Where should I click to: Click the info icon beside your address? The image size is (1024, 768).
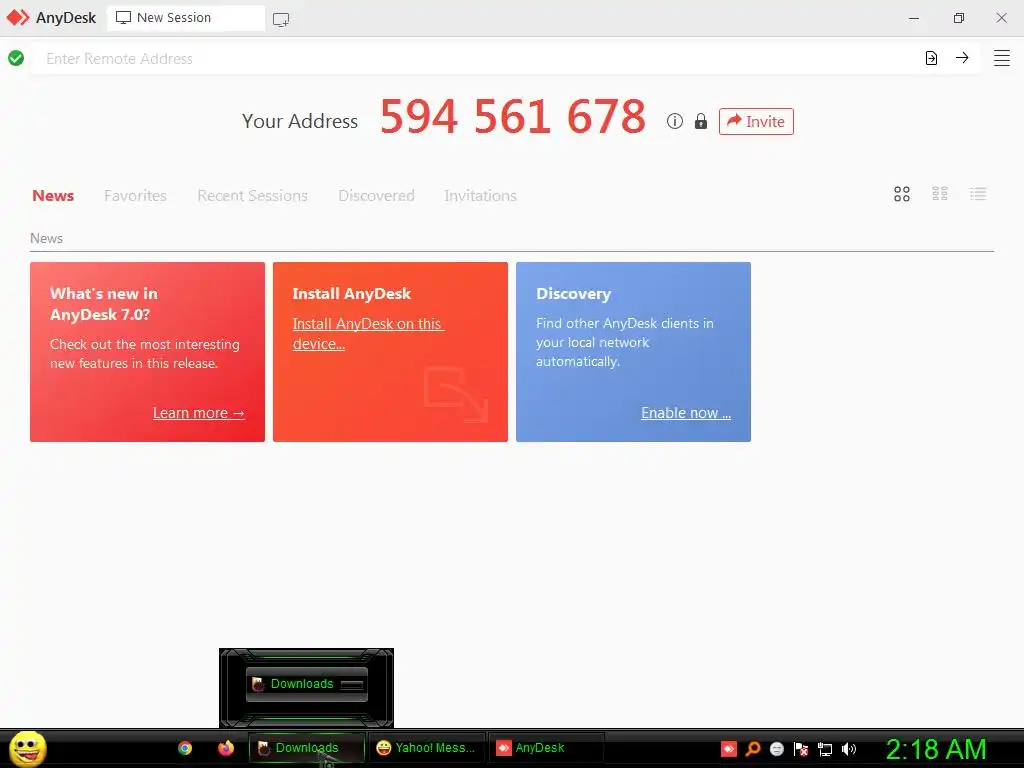click(675, 121)
